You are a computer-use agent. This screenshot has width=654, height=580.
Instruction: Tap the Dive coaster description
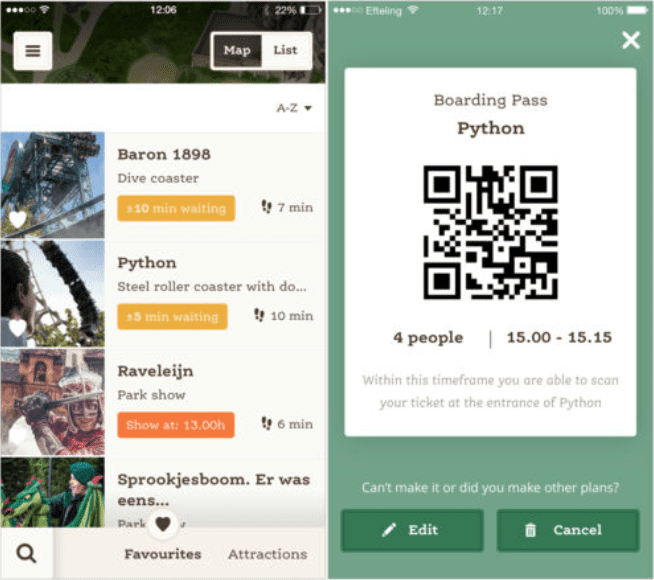pos(158,178)
